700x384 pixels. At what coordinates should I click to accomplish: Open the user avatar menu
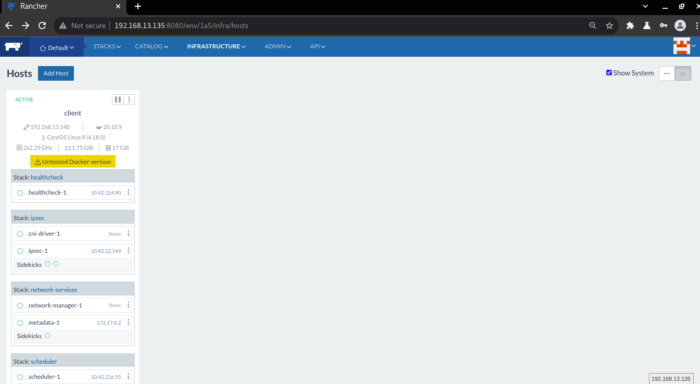click(x=684, y=46)
